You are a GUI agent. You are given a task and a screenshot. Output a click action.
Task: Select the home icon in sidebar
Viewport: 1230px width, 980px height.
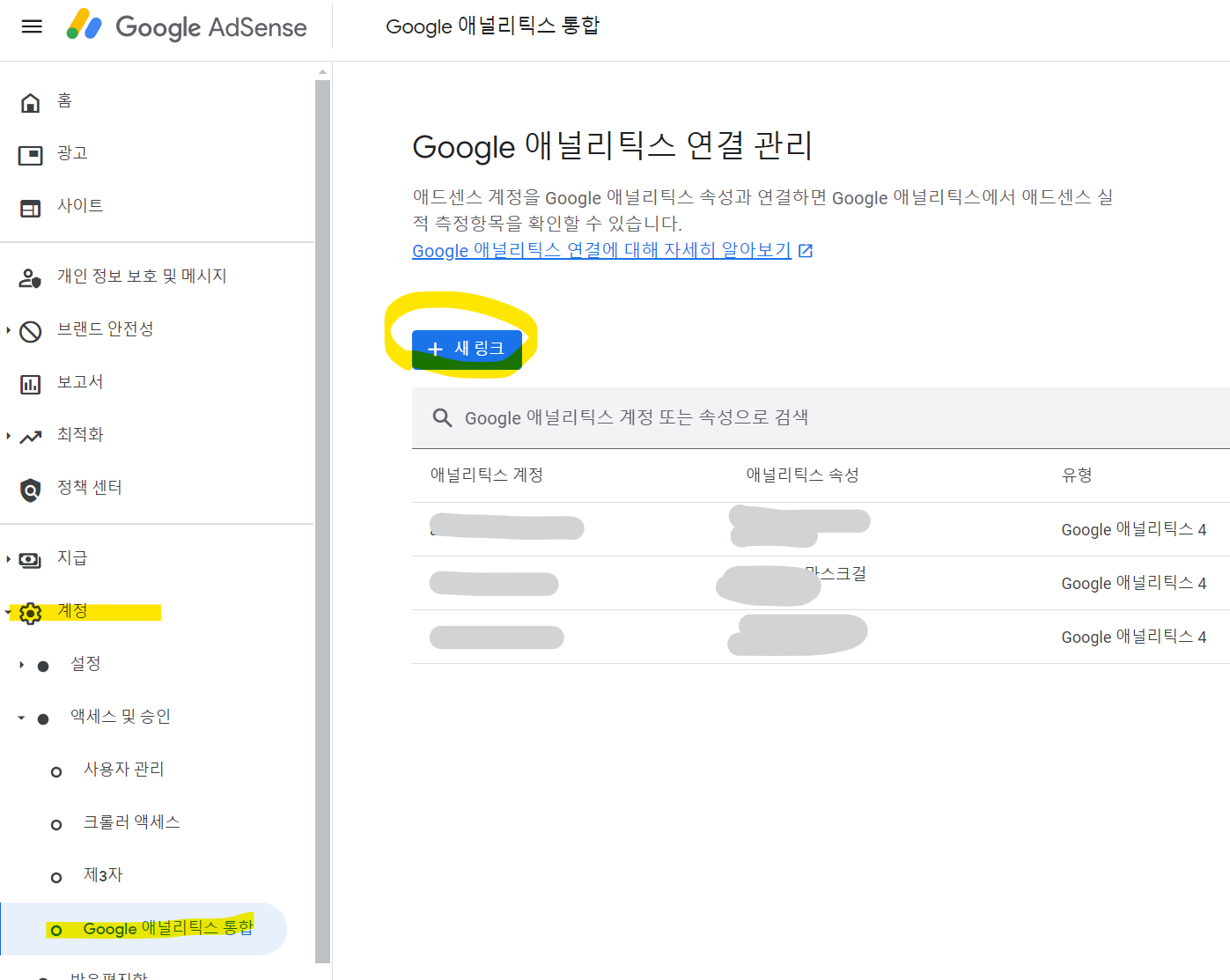click(30, 103)
